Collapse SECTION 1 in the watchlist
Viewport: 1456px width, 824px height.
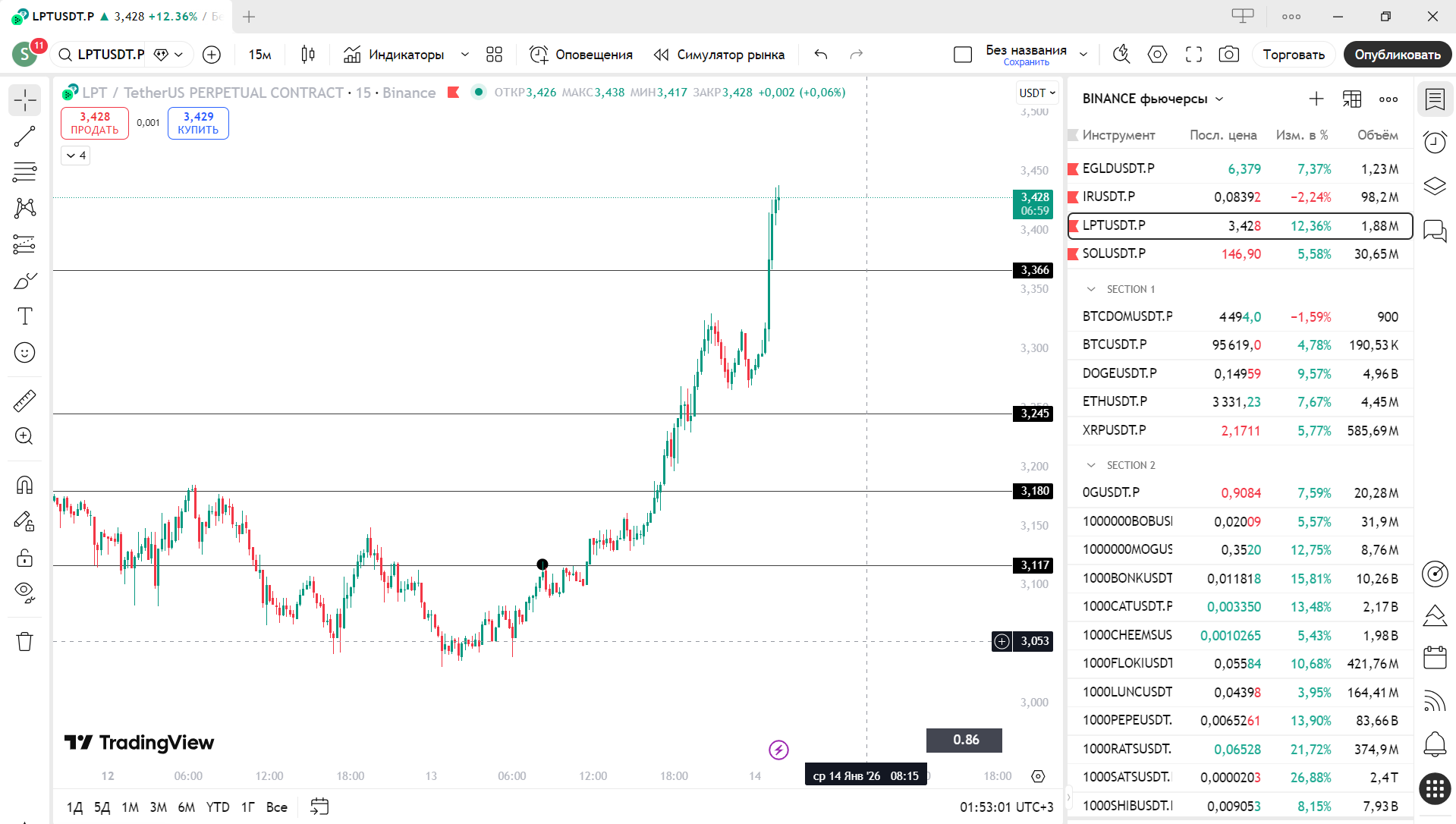[x=1091, y=289]
